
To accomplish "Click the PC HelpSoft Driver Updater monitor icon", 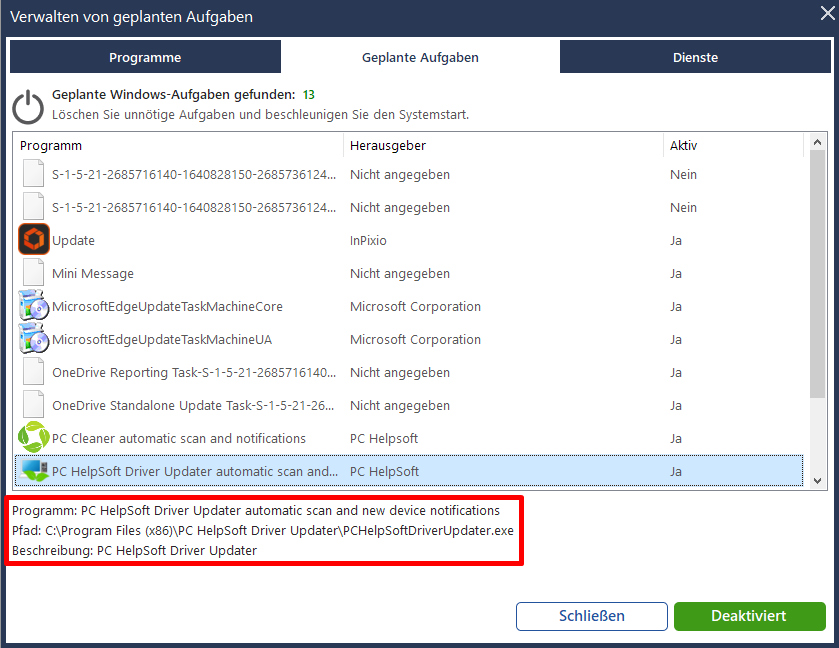I will [x=35, y=470].
